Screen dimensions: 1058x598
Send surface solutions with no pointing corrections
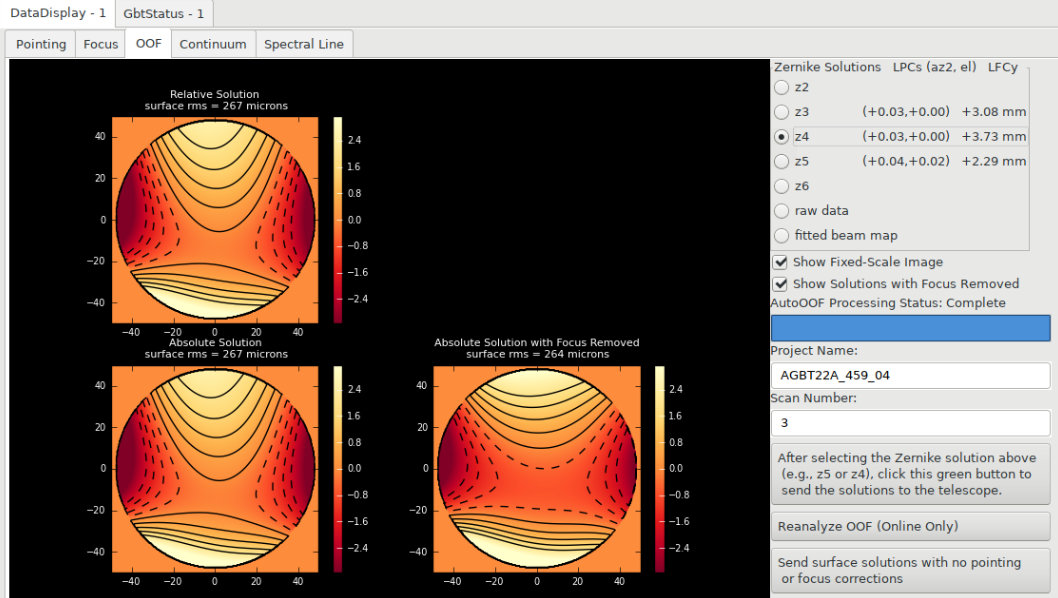[x=910, y=570]
